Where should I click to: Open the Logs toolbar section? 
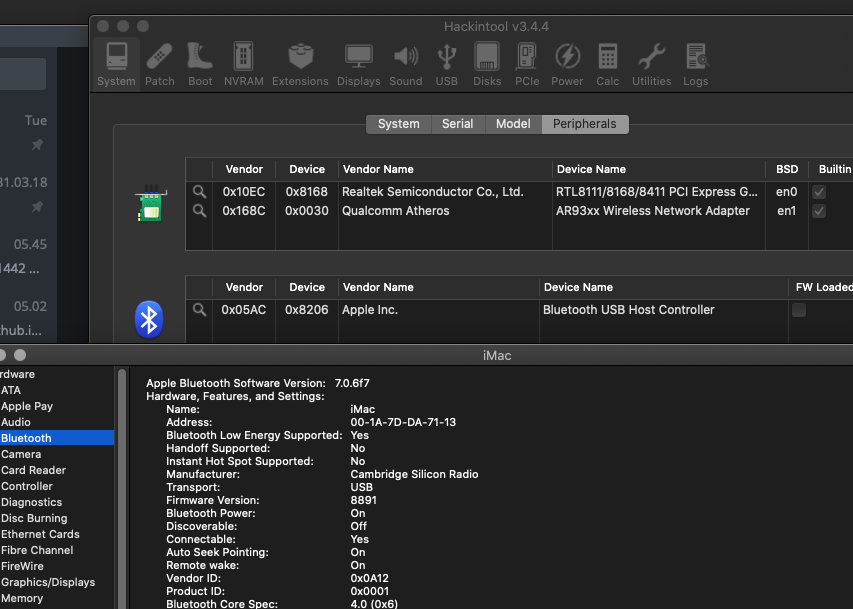point(696,64)
